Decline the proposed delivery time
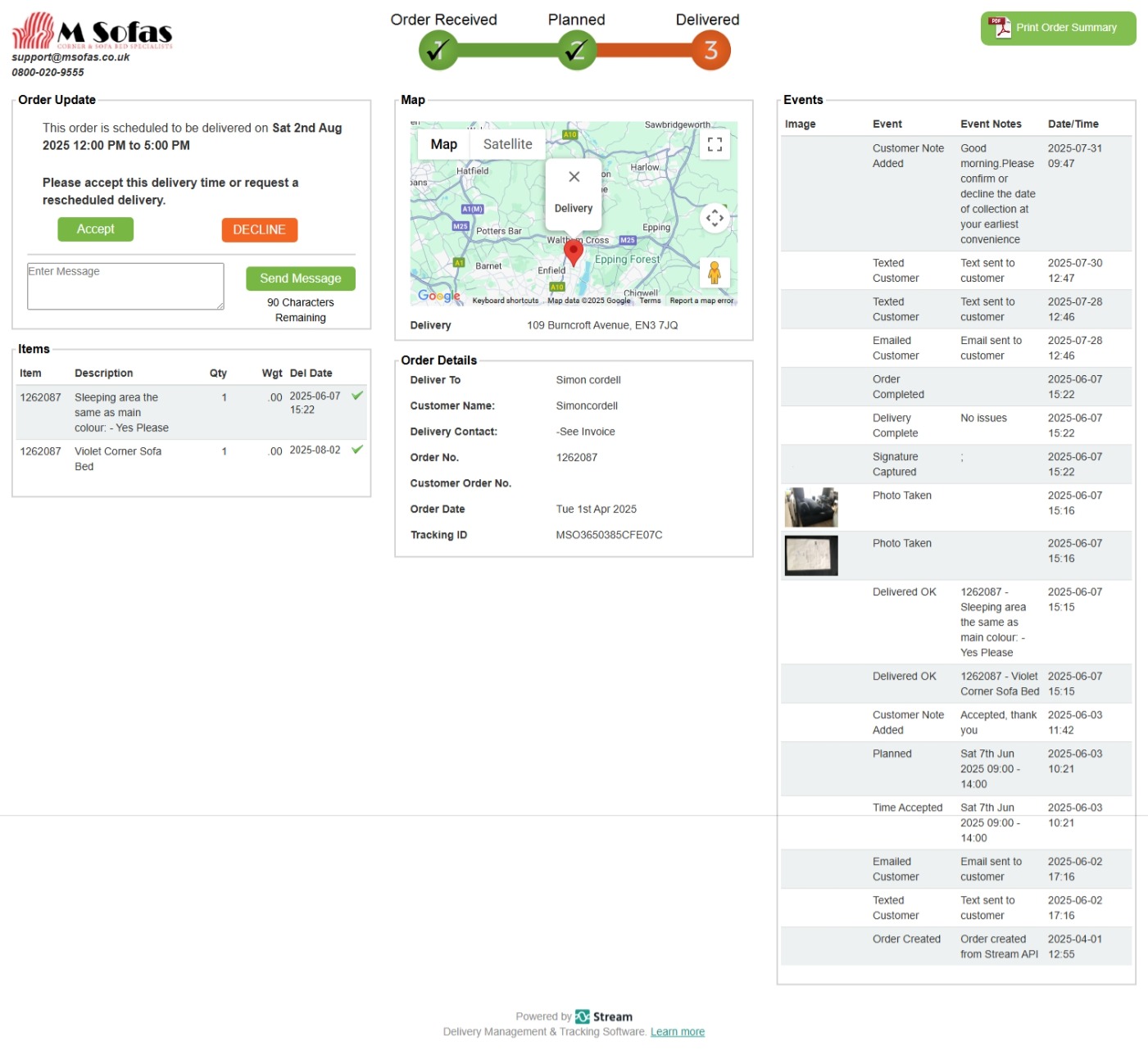The height and width of the screenshot is (1050, 1148). pos(259,230)
